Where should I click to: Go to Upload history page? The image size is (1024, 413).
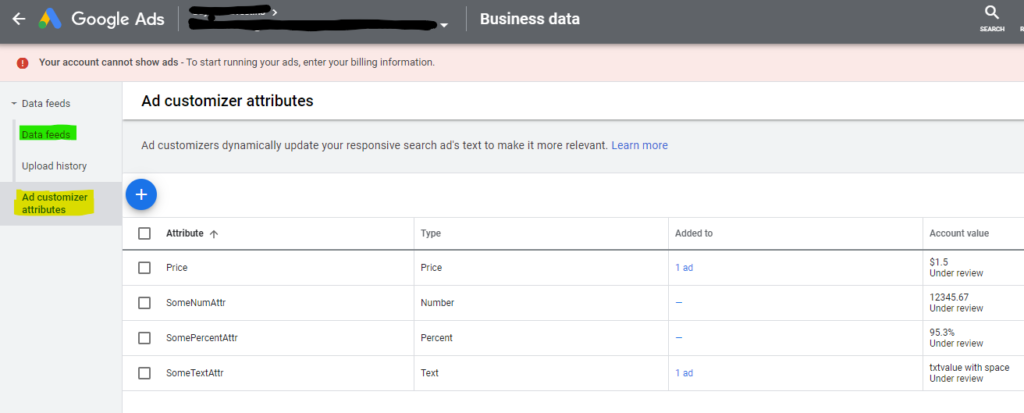(x=54, y=166)
